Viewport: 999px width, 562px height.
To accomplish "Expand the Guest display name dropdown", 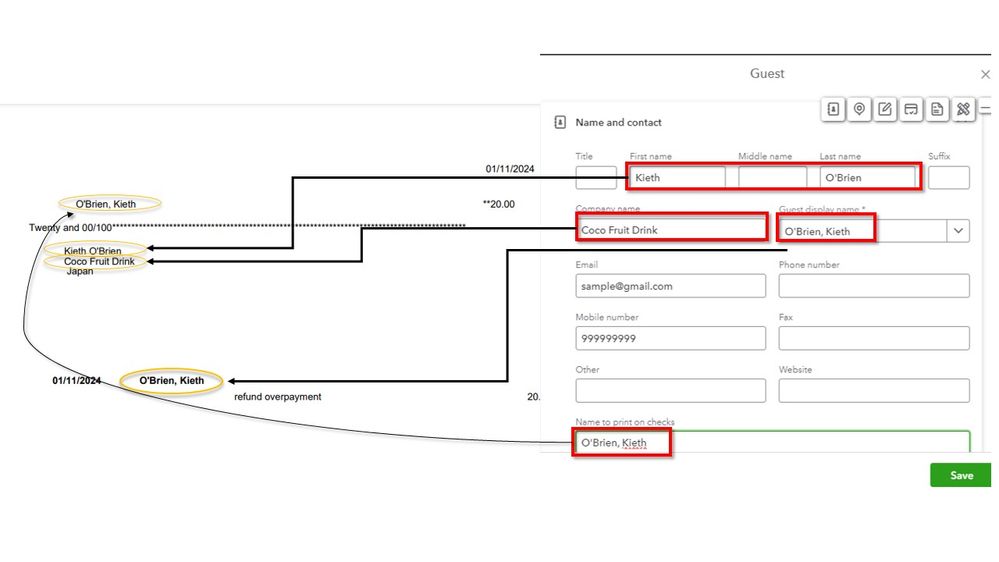I will tap(958, 231).
